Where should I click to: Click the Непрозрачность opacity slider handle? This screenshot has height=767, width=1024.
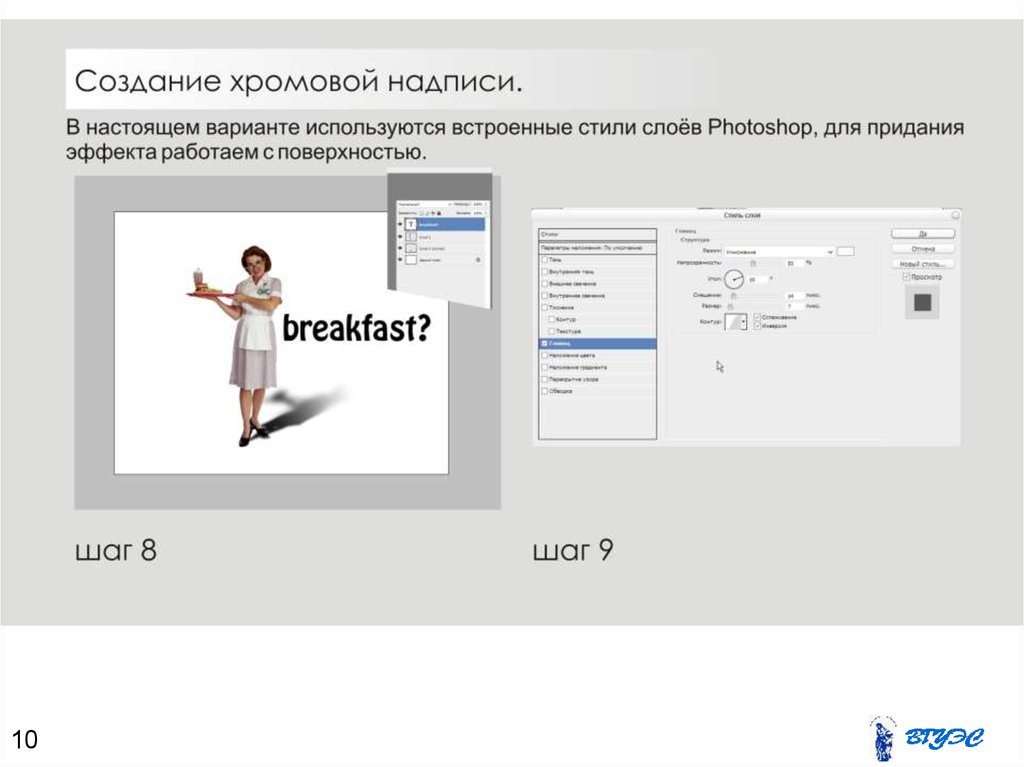(x=753, y=263)
